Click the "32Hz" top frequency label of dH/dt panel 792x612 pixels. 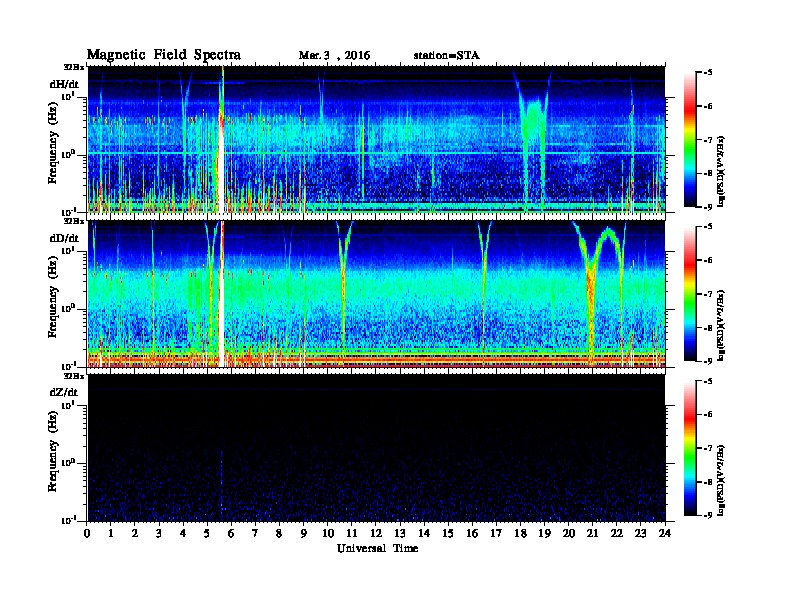74,67
